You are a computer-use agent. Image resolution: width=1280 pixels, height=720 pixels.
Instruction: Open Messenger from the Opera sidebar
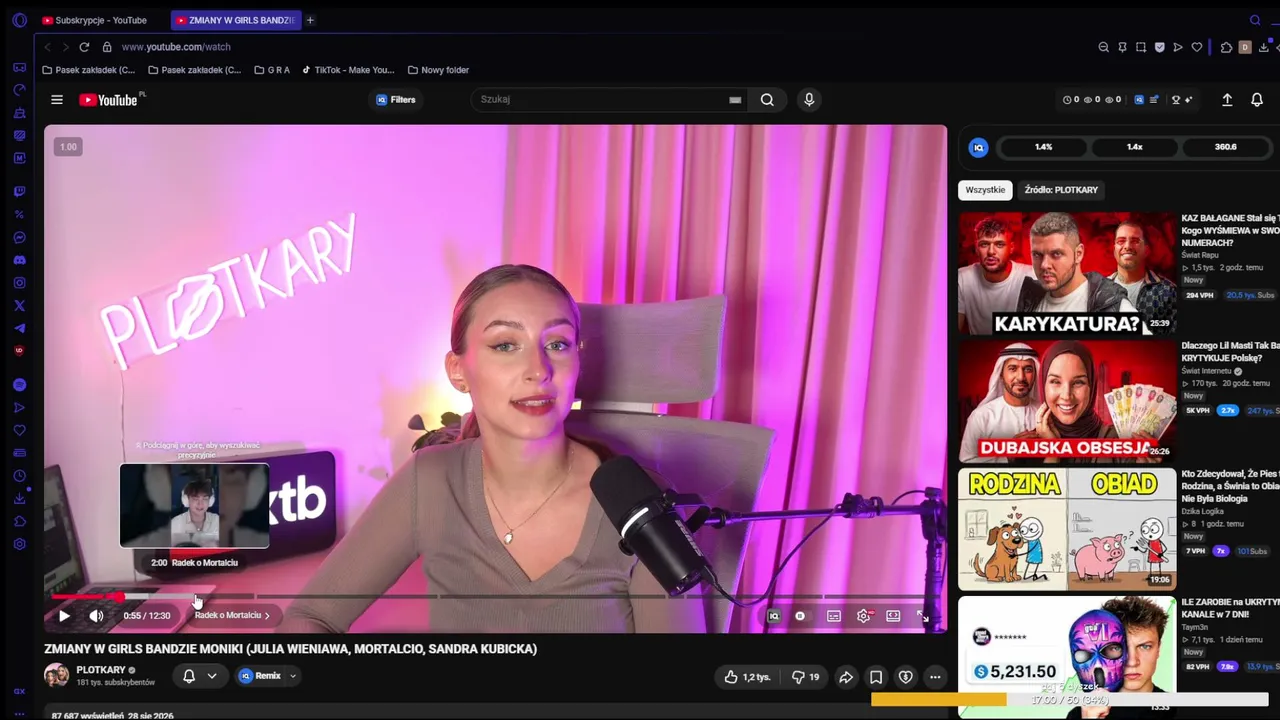(19, 237)
